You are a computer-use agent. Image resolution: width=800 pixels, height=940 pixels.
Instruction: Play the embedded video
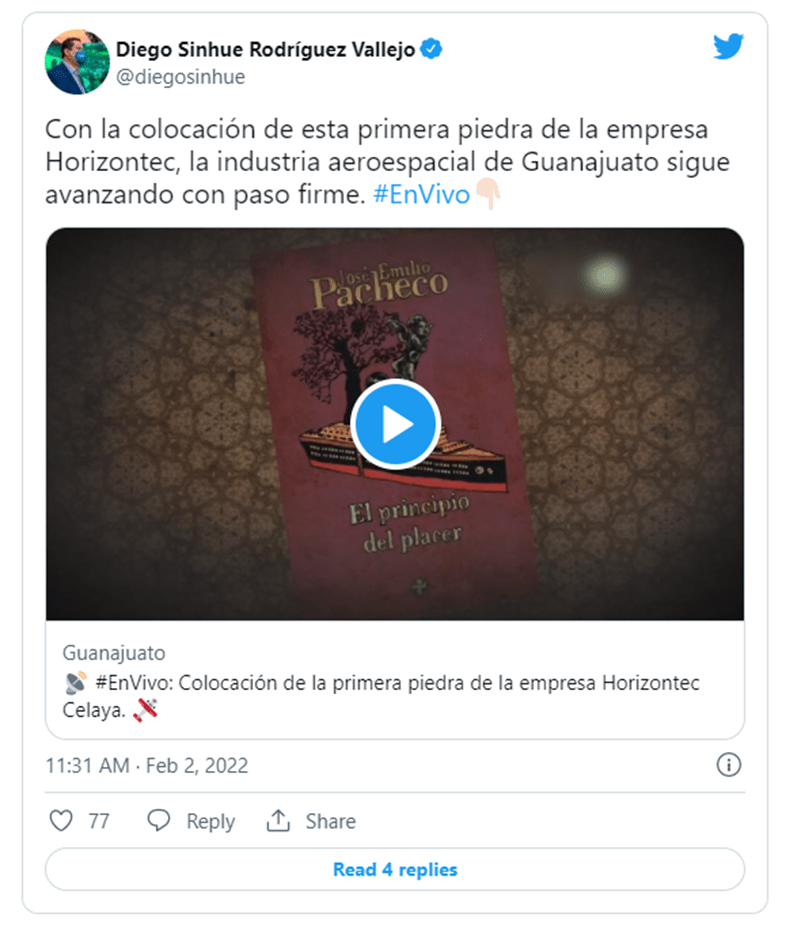[396, 424]
